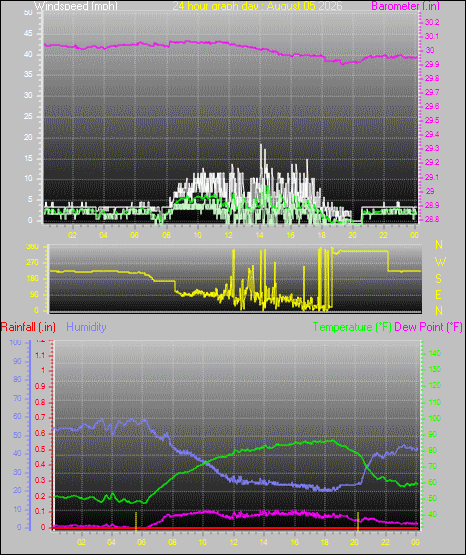The width and height of the screenshot is (466, 555).
Task: Select barometer axis value 29.9
Action: [432, 64]
